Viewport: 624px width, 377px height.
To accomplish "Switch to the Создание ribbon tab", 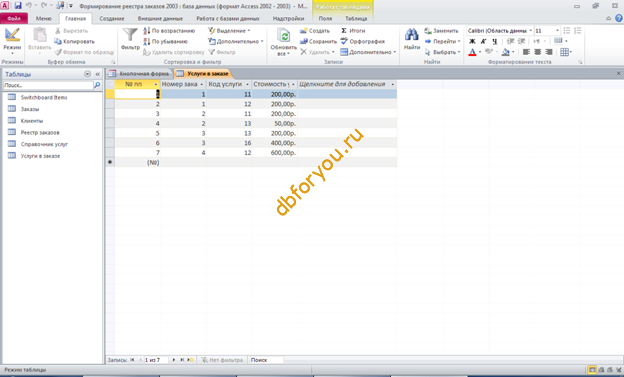I will pos(111,18).
